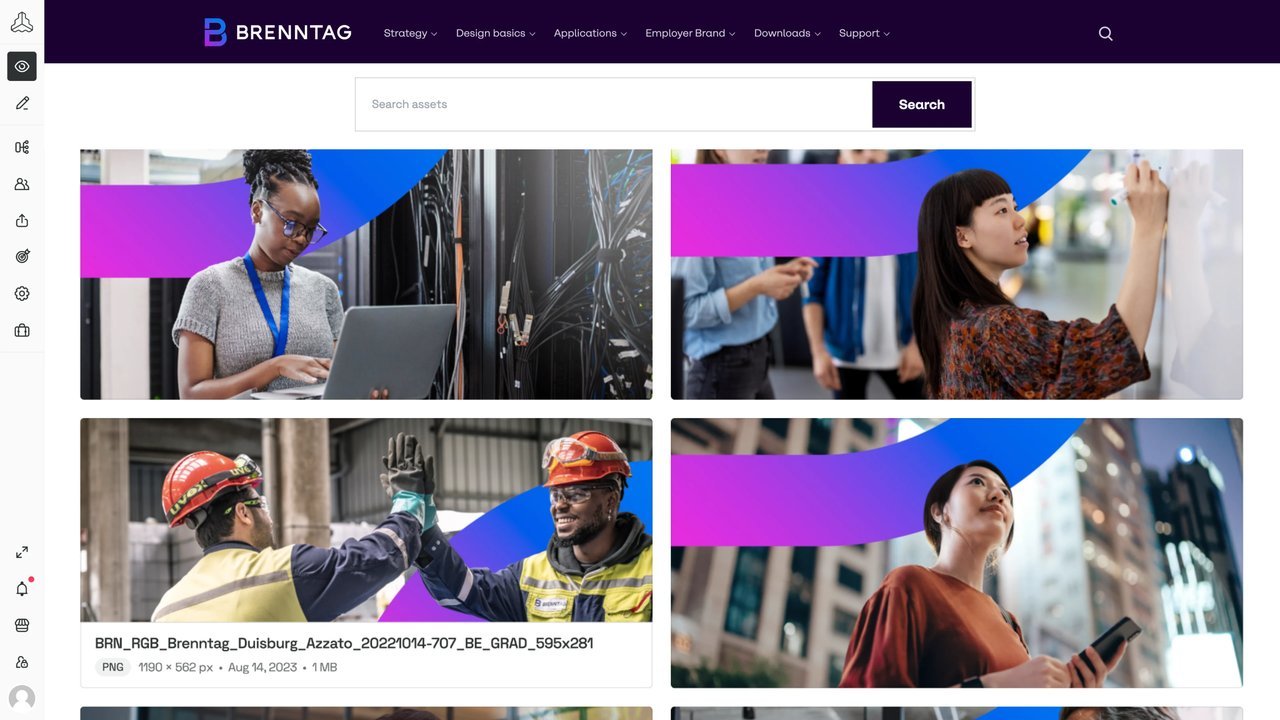Open the target analytics icon in sidebar
The width and height of the screenshot is (1280, 720).
pyautogui.click(x=22, y=257)
